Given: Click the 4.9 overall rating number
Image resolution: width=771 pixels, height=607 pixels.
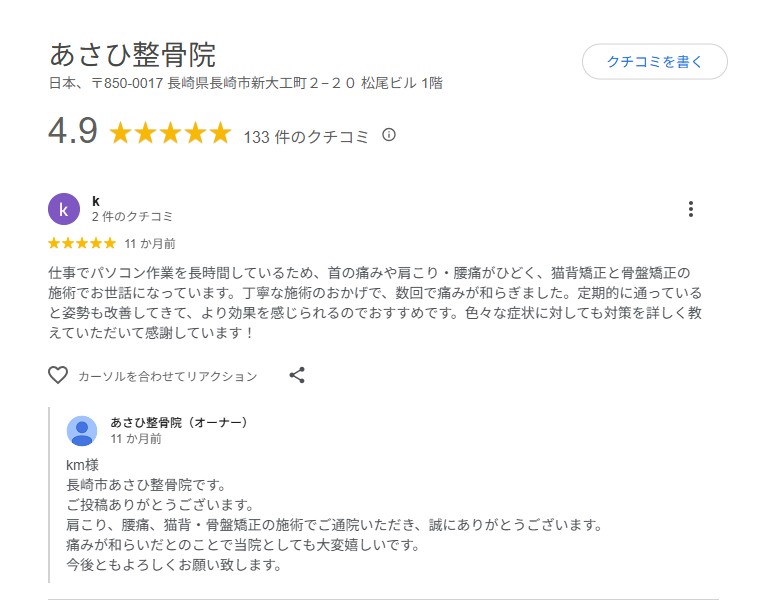Looking at the screenshot, I should coord(73,132).
